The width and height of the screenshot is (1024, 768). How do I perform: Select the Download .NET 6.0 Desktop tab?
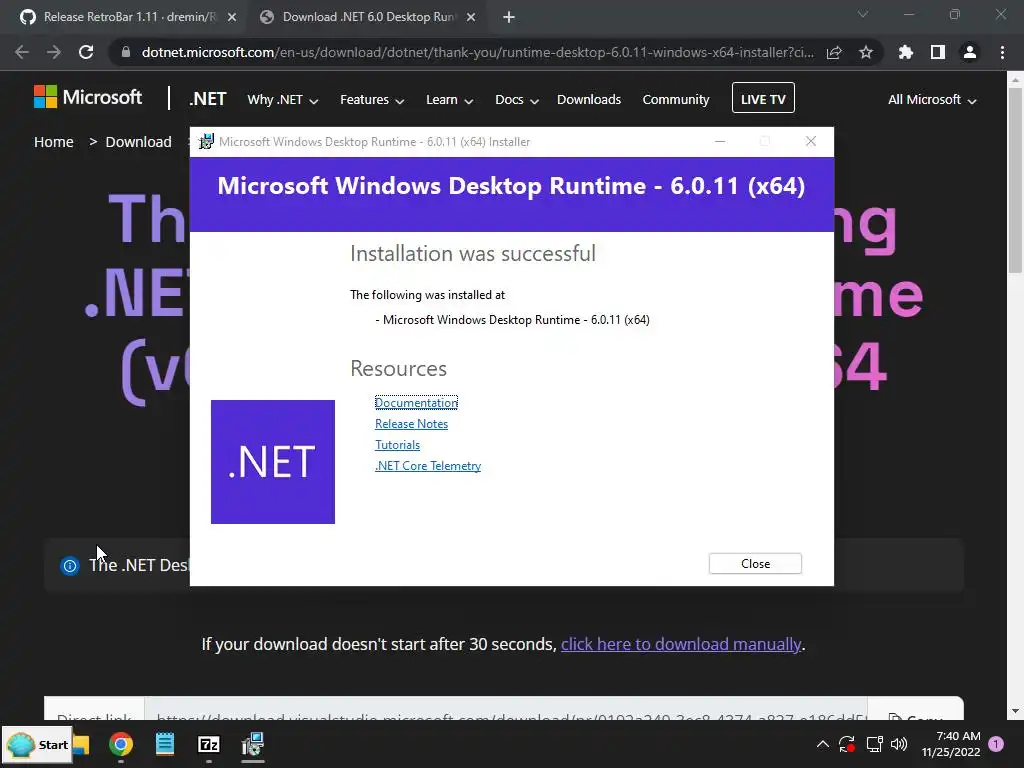[368, 17]
